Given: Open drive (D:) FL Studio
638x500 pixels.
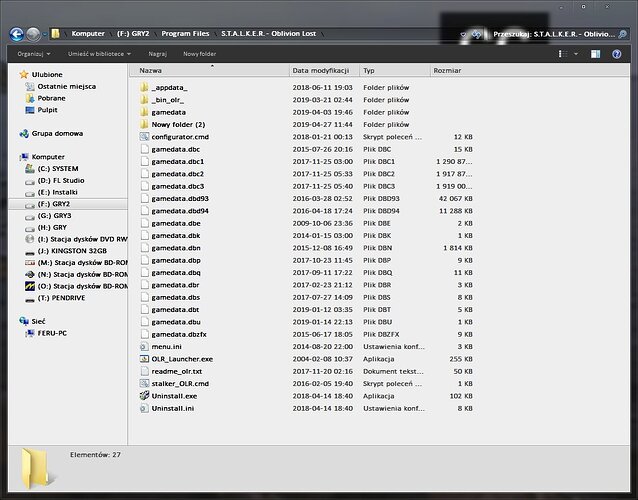Looking at the screenshot, I should [61, 180].
